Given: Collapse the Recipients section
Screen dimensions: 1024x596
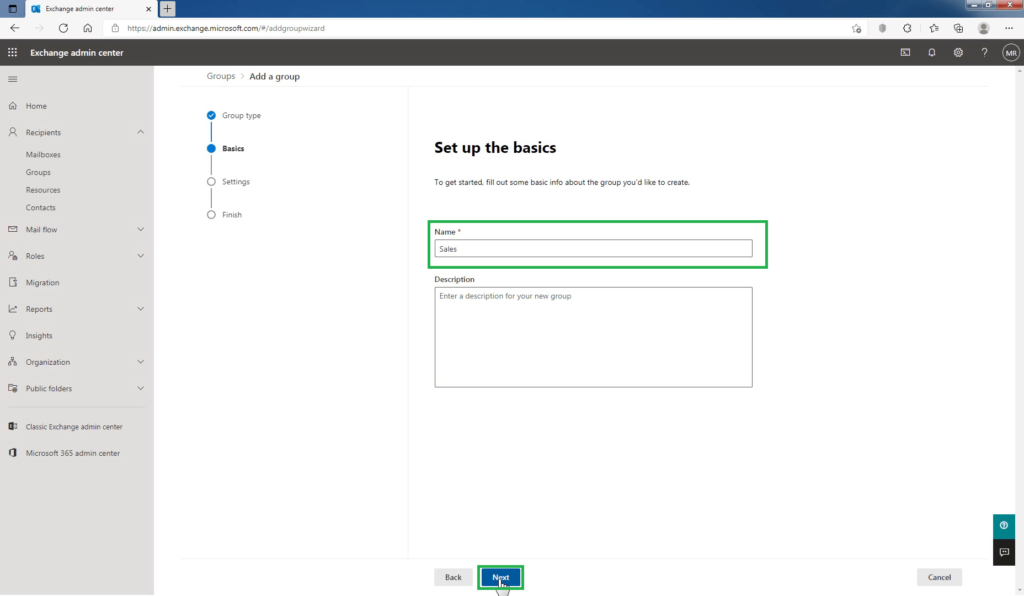Looking at the screenshot, I should click(140, 133).
